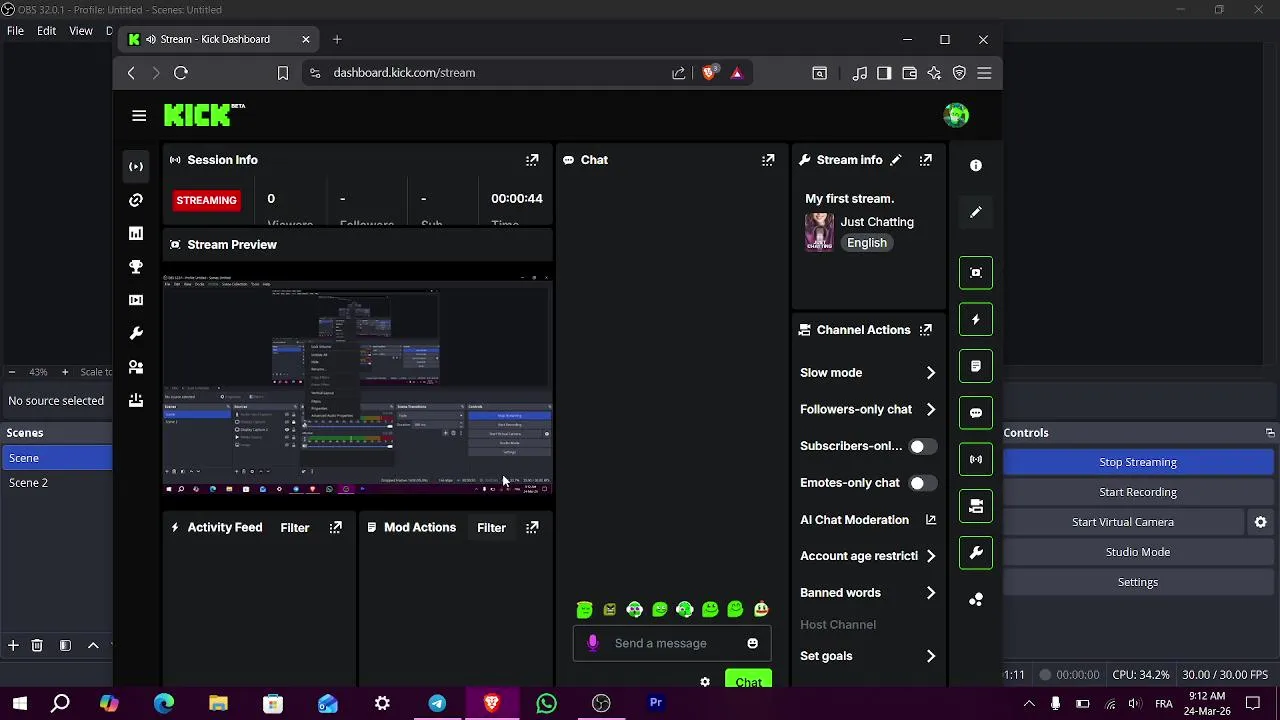
Task: Expand Account age restriction options
Action: click(931, 556)
